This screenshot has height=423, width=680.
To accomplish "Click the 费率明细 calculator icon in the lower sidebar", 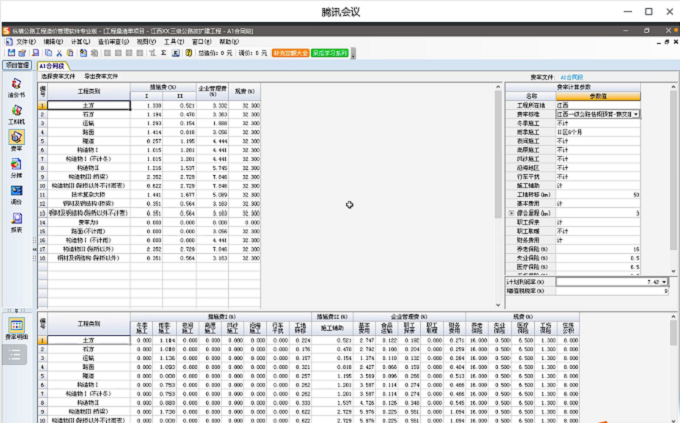I will (16, 325).
